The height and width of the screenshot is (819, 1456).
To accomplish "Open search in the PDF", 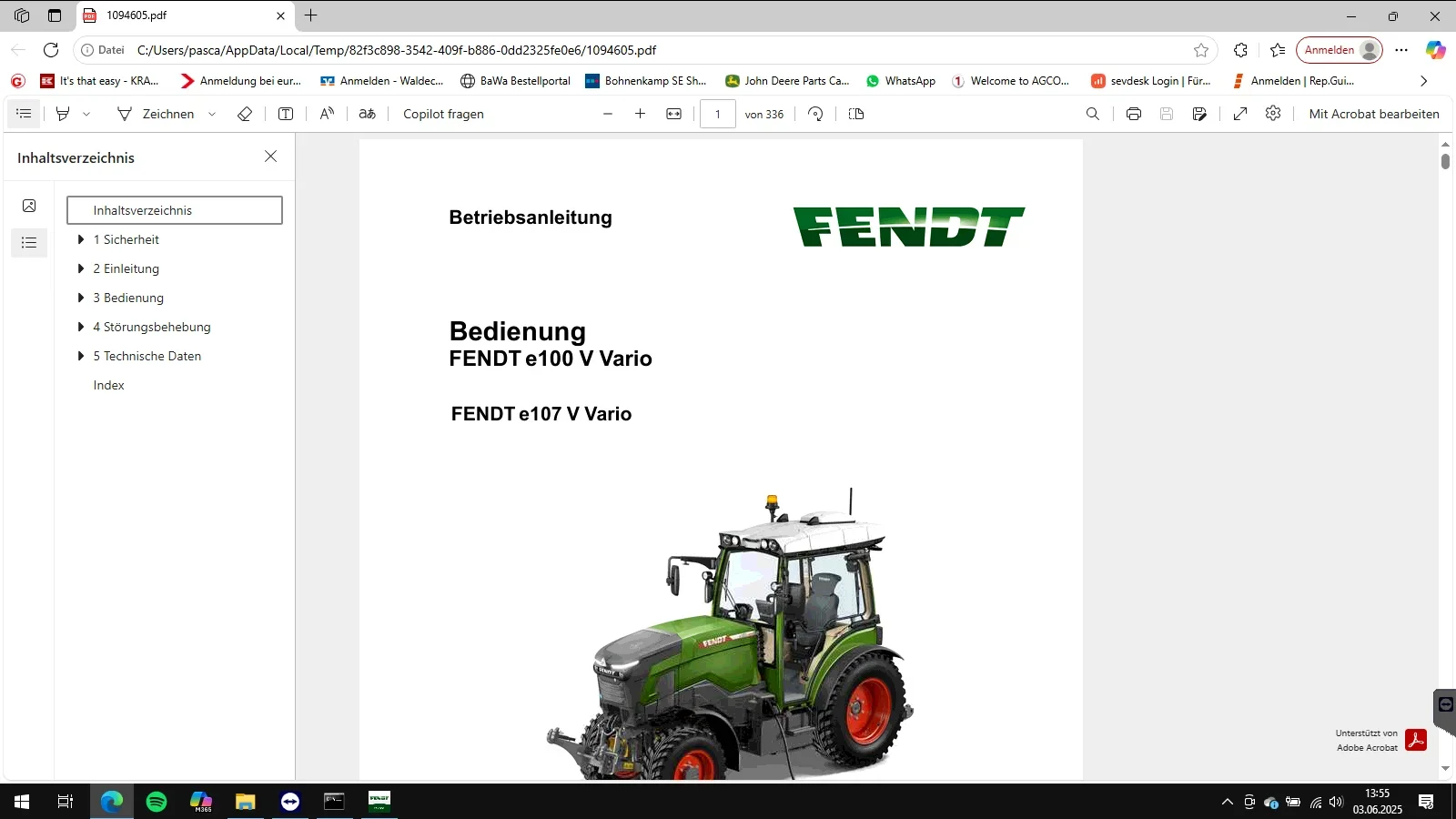I will tap(1093, 114).
